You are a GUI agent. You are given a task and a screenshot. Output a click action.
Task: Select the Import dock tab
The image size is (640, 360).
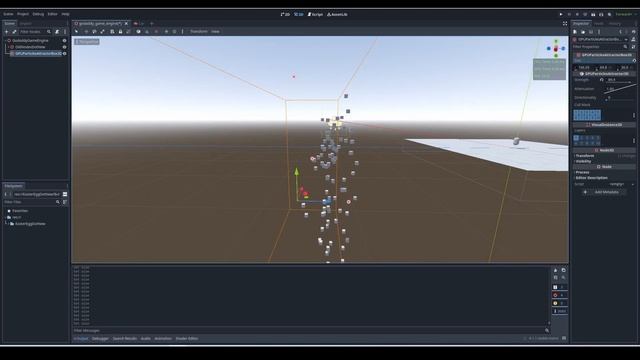(26, 23)
